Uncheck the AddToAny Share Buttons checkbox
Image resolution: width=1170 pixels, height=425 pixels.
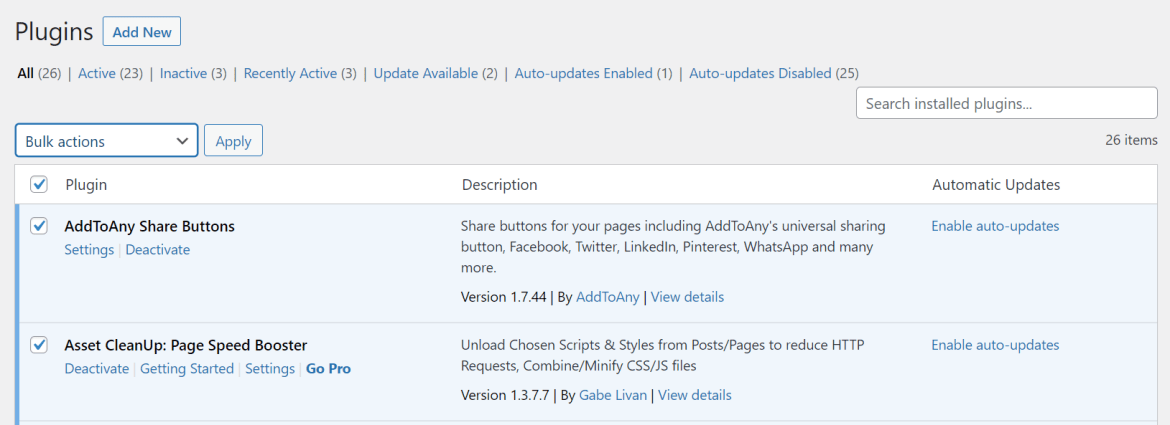point(39,226)
